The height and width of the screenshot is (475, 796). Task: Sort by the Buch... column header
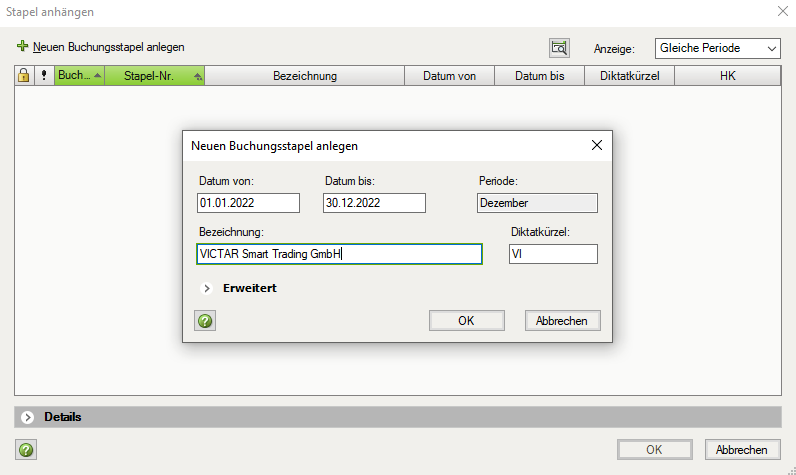point(79,76)
